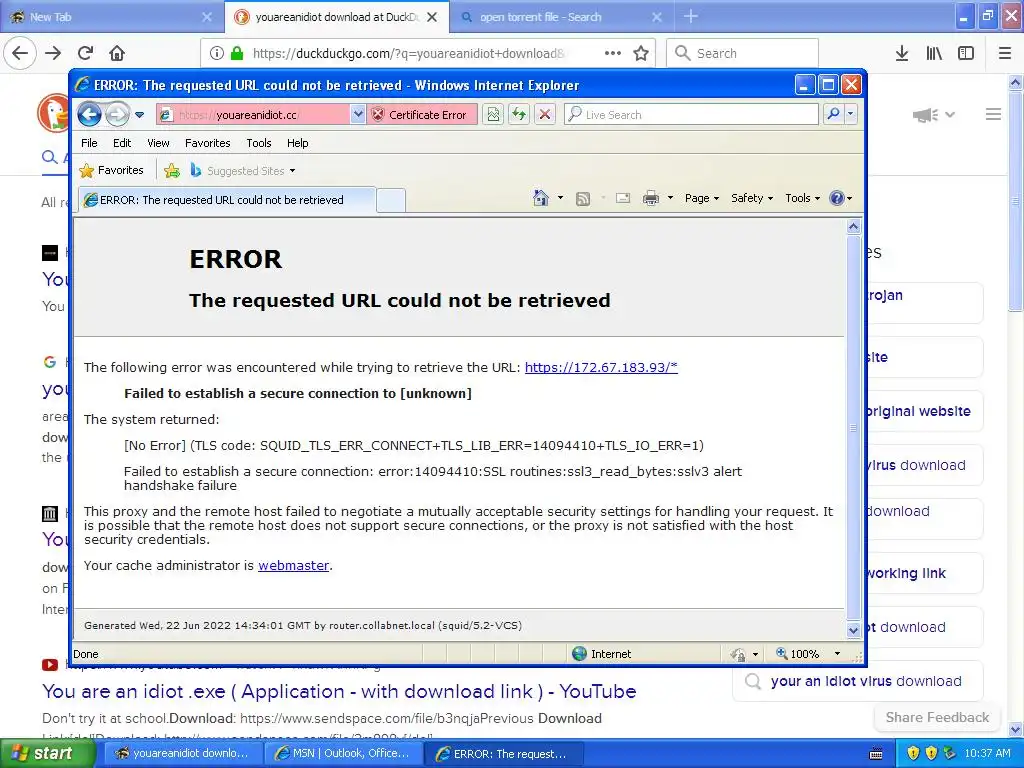Image resolution: width=1024 pixels, height=768 pixels.
Task: Open recent pages dropdown beside IE navigation arrows
Action: pyautogui.click(x=139, y=115)
